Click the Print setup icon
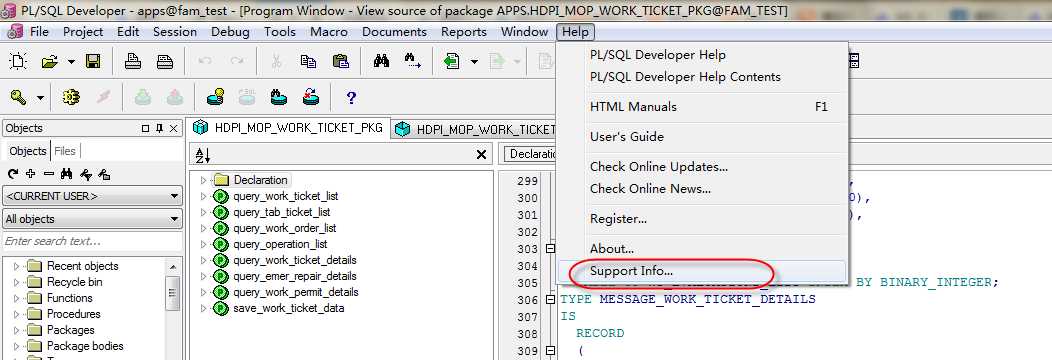Image resolution: width=1052 pixels, height=360 pixels. 165,62
